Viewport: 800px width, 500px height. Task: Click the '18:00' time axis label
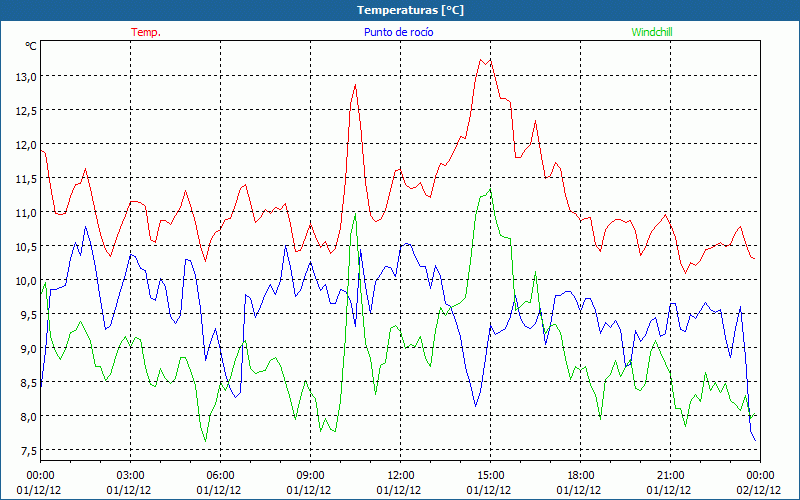[580, 475]
